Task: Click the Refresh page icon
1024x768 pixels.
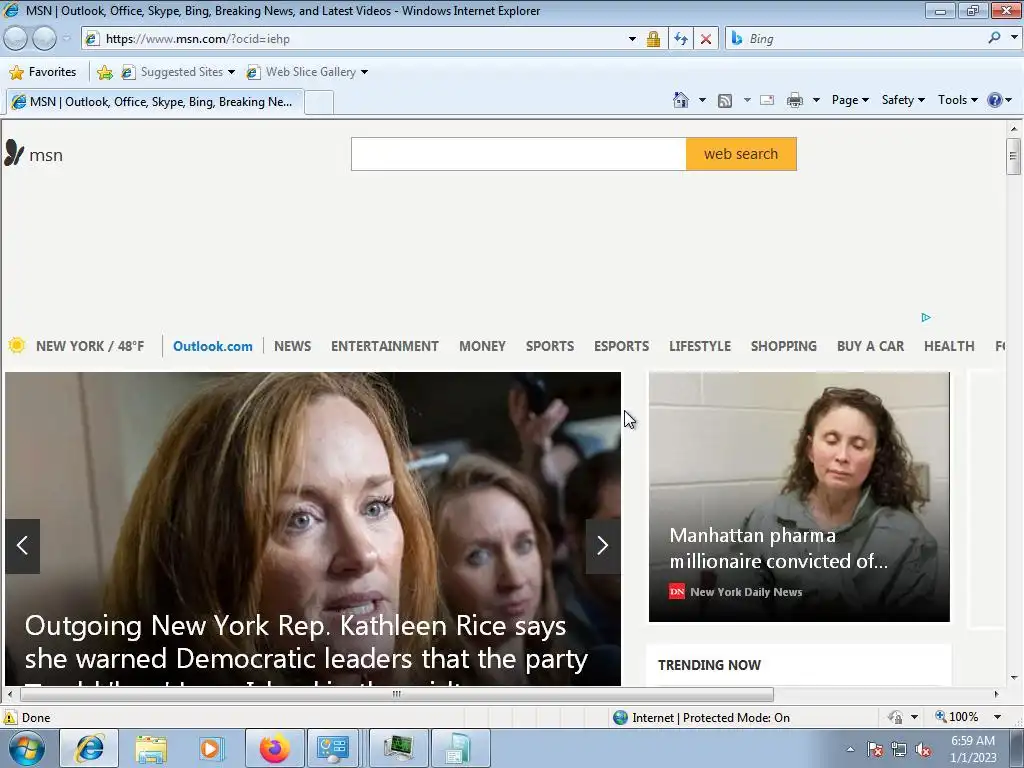Action: pos(680,39)
